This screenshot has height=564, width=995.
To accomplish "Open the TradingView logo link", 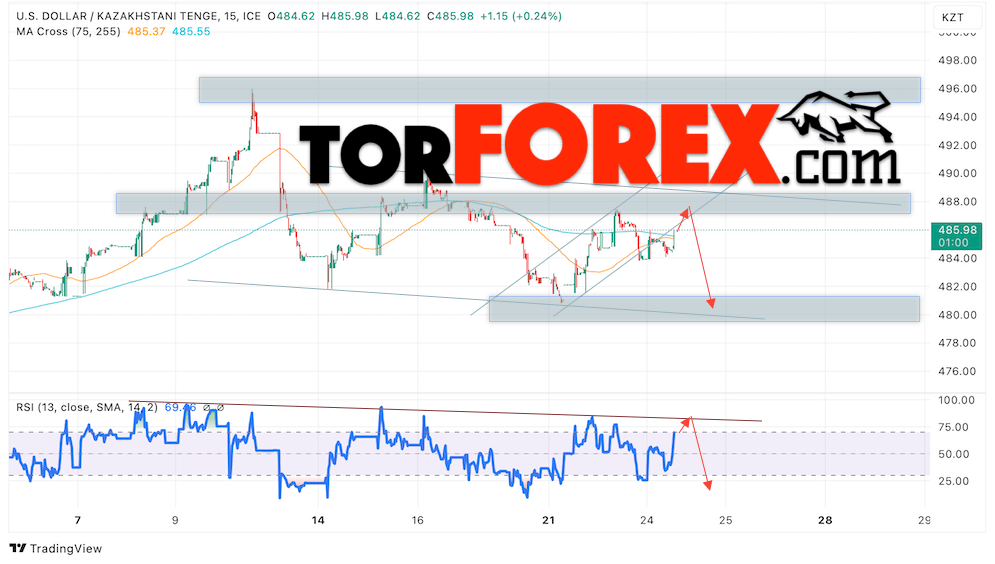I will [x=56, y=549].
